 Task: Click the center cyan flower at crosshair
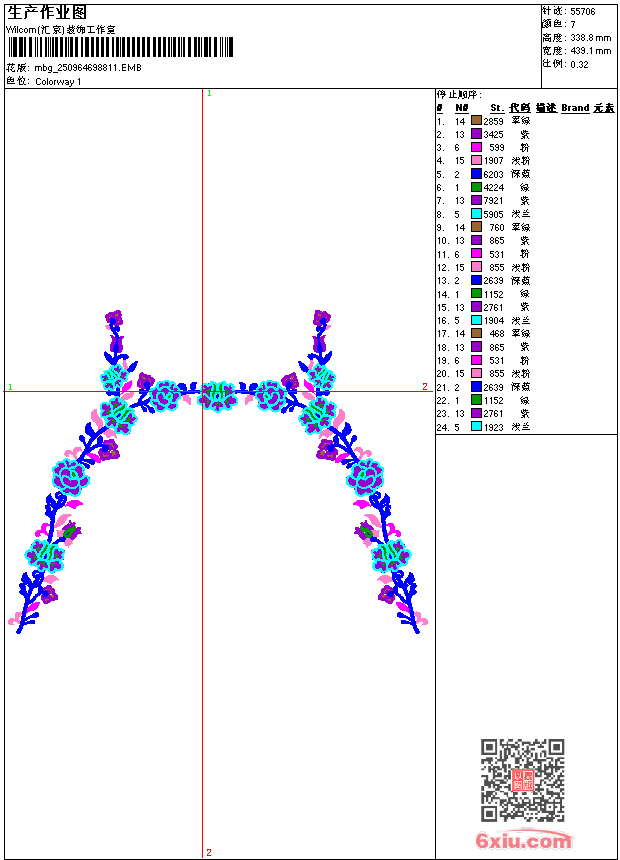(x=217, y=396)
